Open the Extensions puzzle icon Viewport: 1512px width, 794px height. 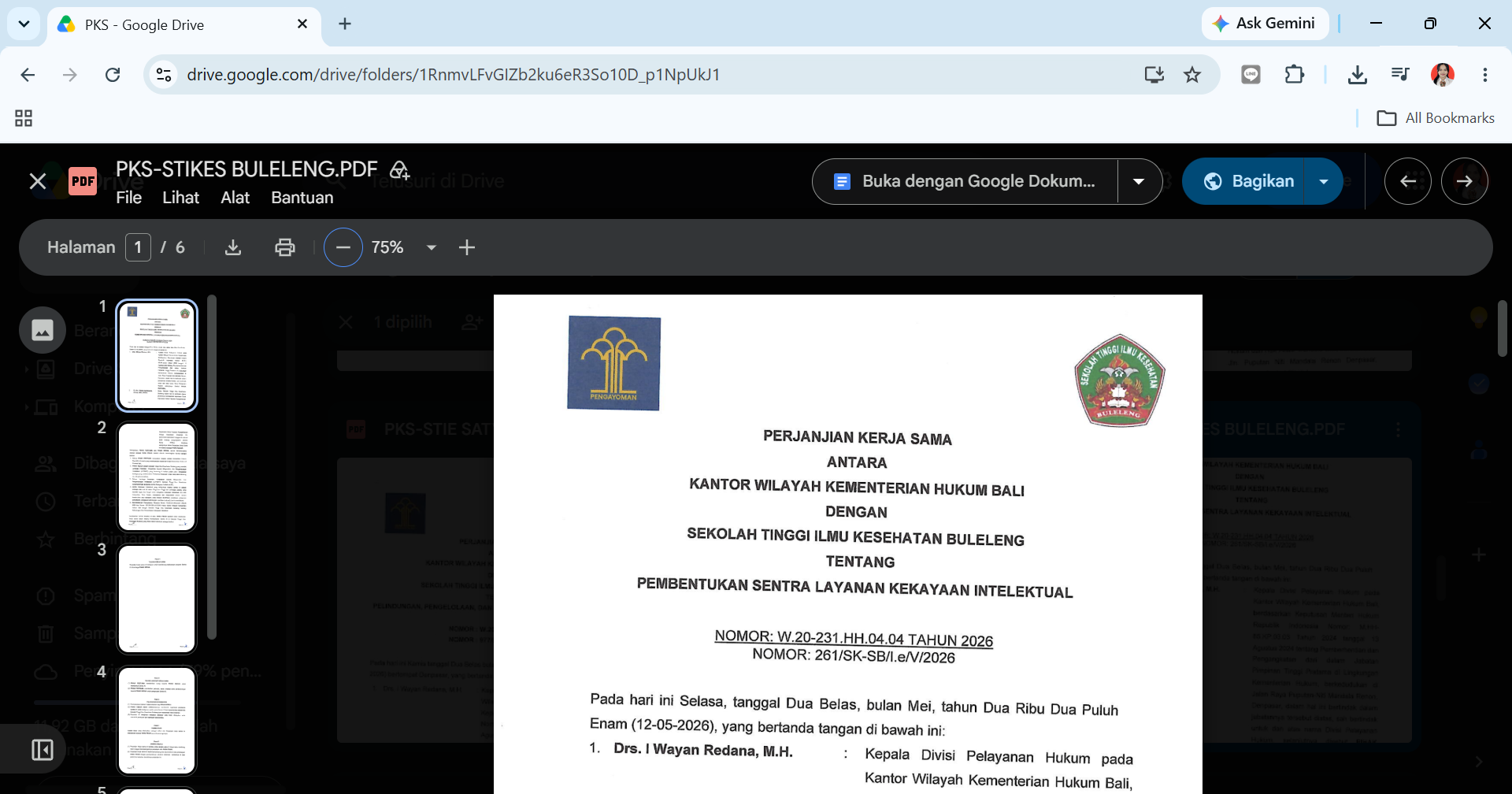point(1294,75)
